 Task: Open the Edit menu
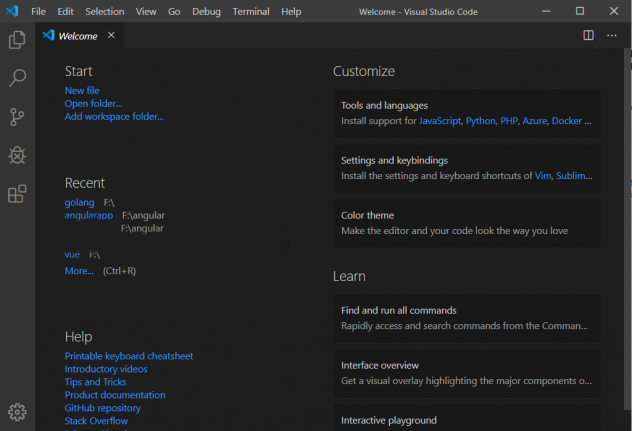click(65, 11)
